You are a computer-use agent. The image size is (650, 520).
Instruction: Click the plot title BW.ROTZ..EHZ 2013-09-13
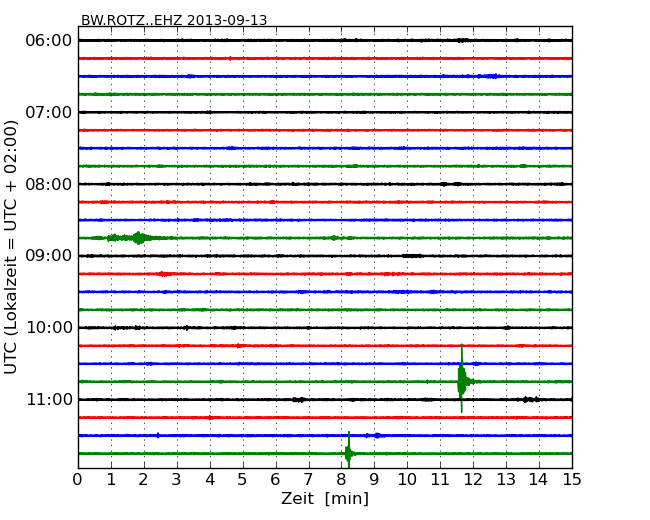pos(174,20)
